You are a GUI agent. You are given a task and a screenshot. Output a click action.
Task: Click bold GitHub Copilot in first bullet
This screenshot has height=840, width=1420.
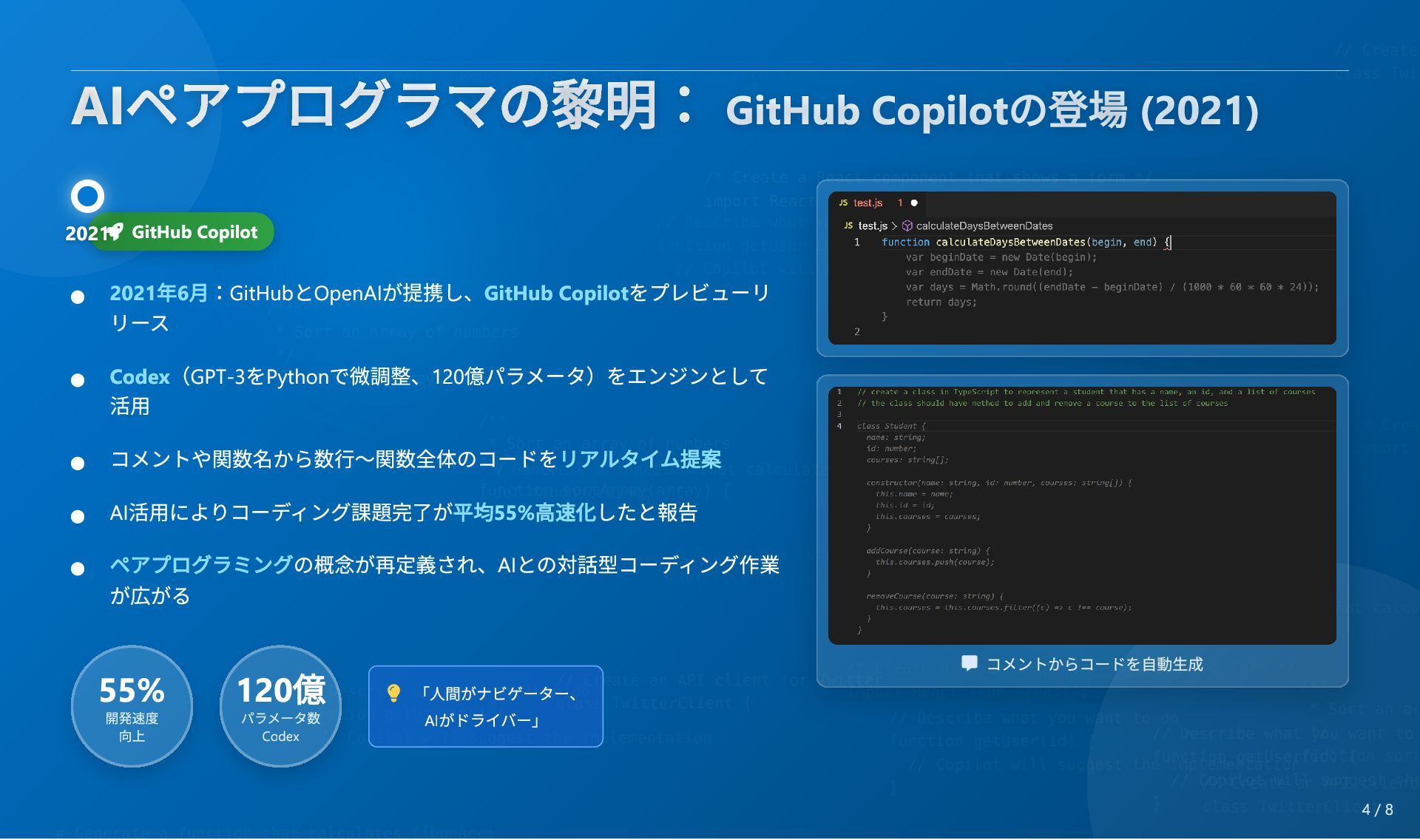(556, 293)
